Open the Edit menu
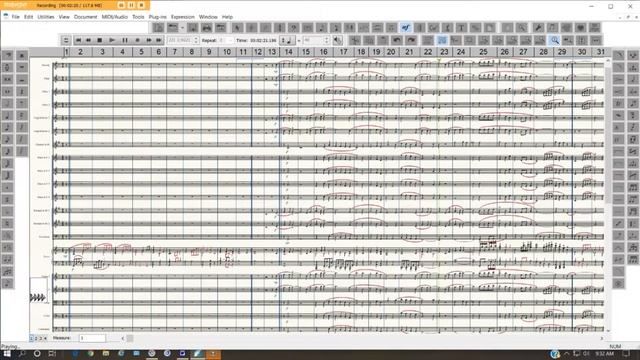This screenshot has height=360, width=640. [x=28, y=17]
